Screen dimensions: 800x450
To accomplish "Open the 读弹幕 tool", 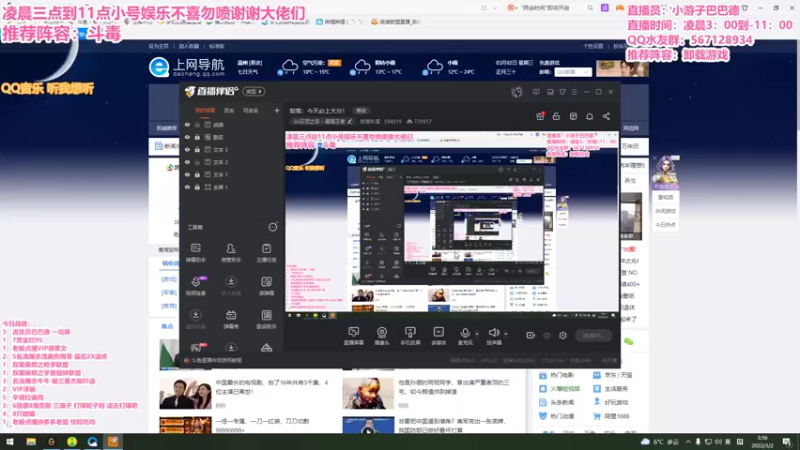I will pyautogui.click(x=266, y=286).
